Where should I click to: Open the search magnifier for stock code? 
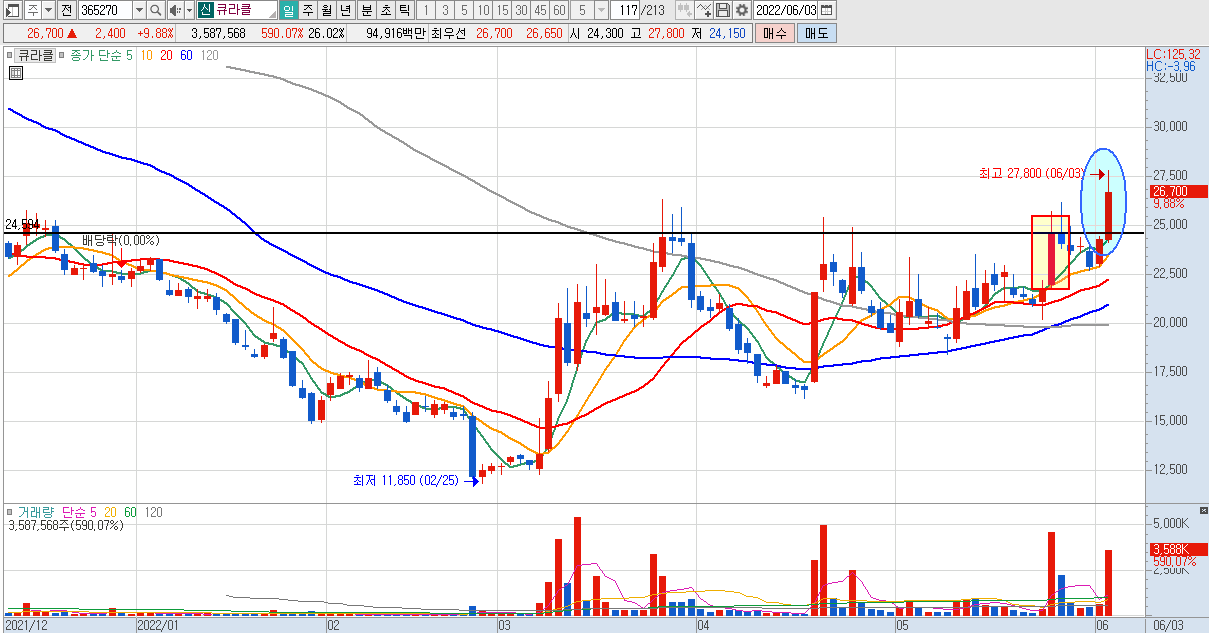click(157, 10)
